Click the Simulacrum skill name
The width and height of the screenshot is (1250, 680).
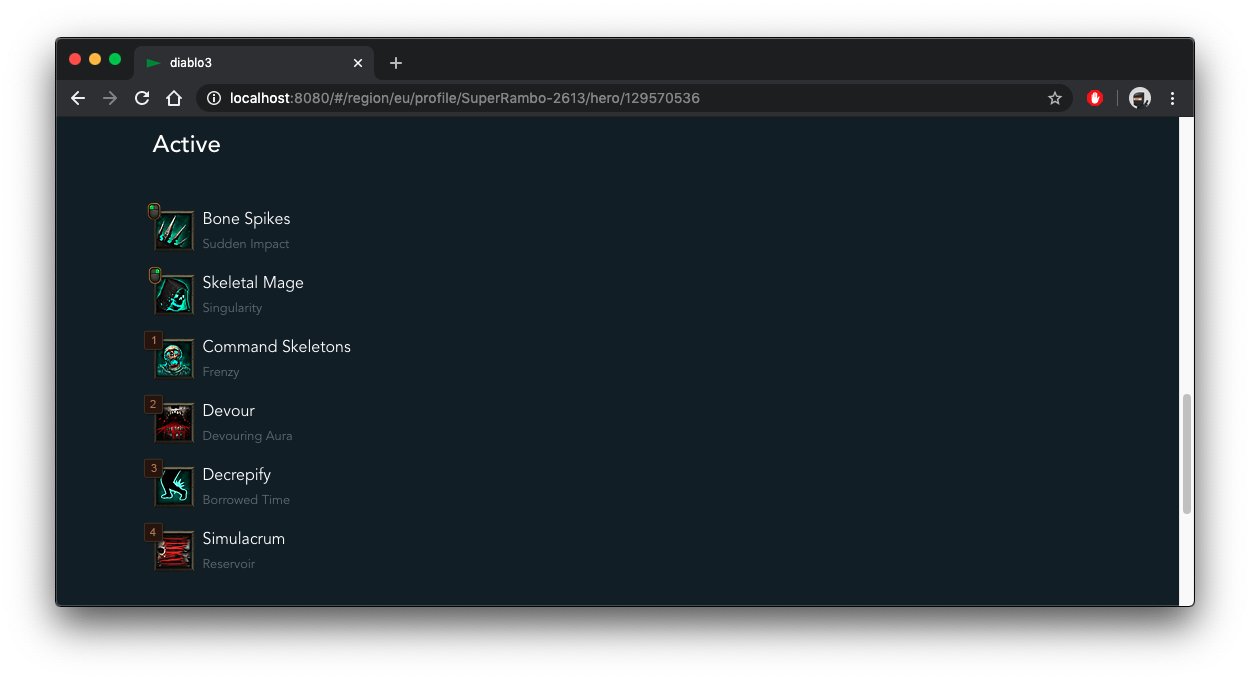(243, 539)
